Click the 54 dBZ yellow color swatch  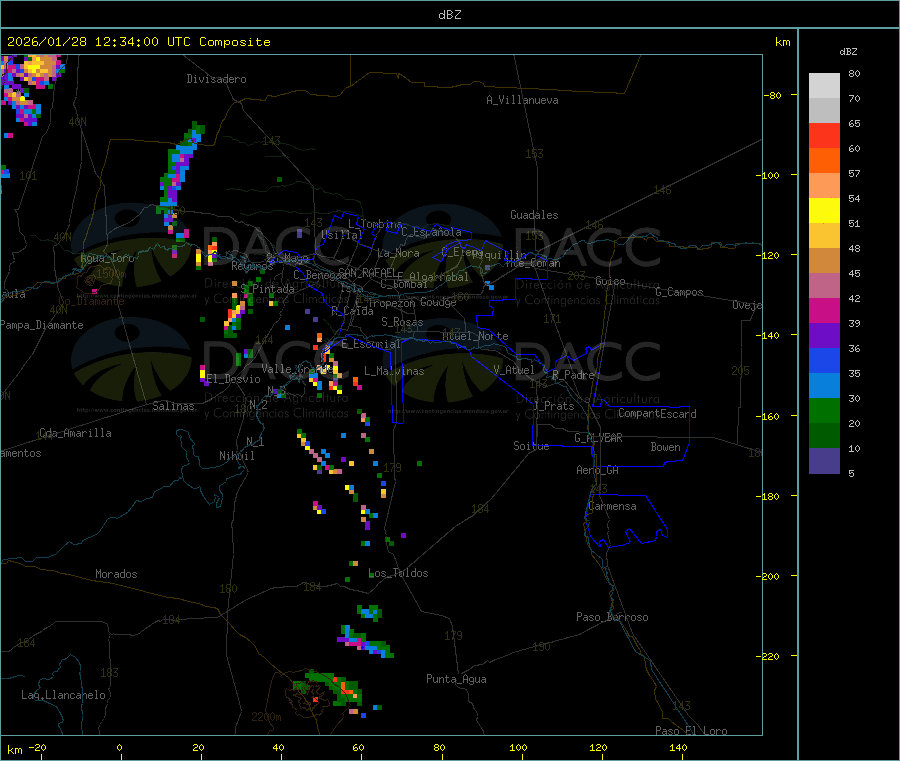[x=824, y=211]
